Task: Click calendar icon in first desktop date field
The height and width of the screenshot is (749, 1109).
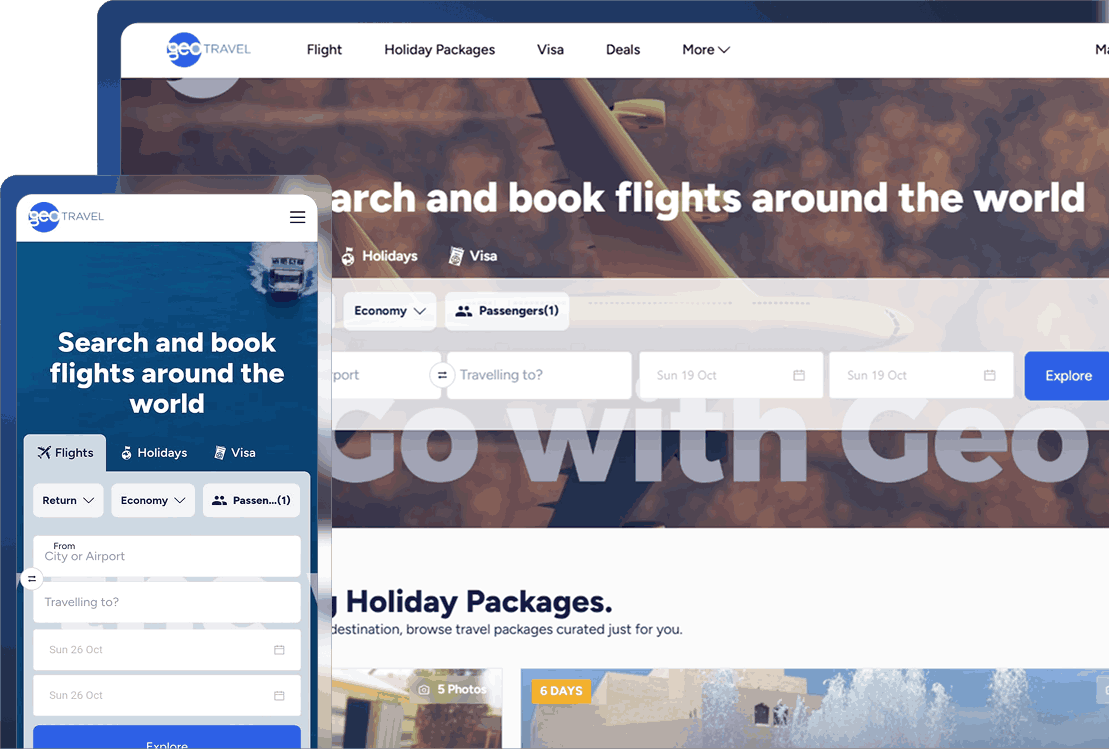Action: [x=799, y=375]
